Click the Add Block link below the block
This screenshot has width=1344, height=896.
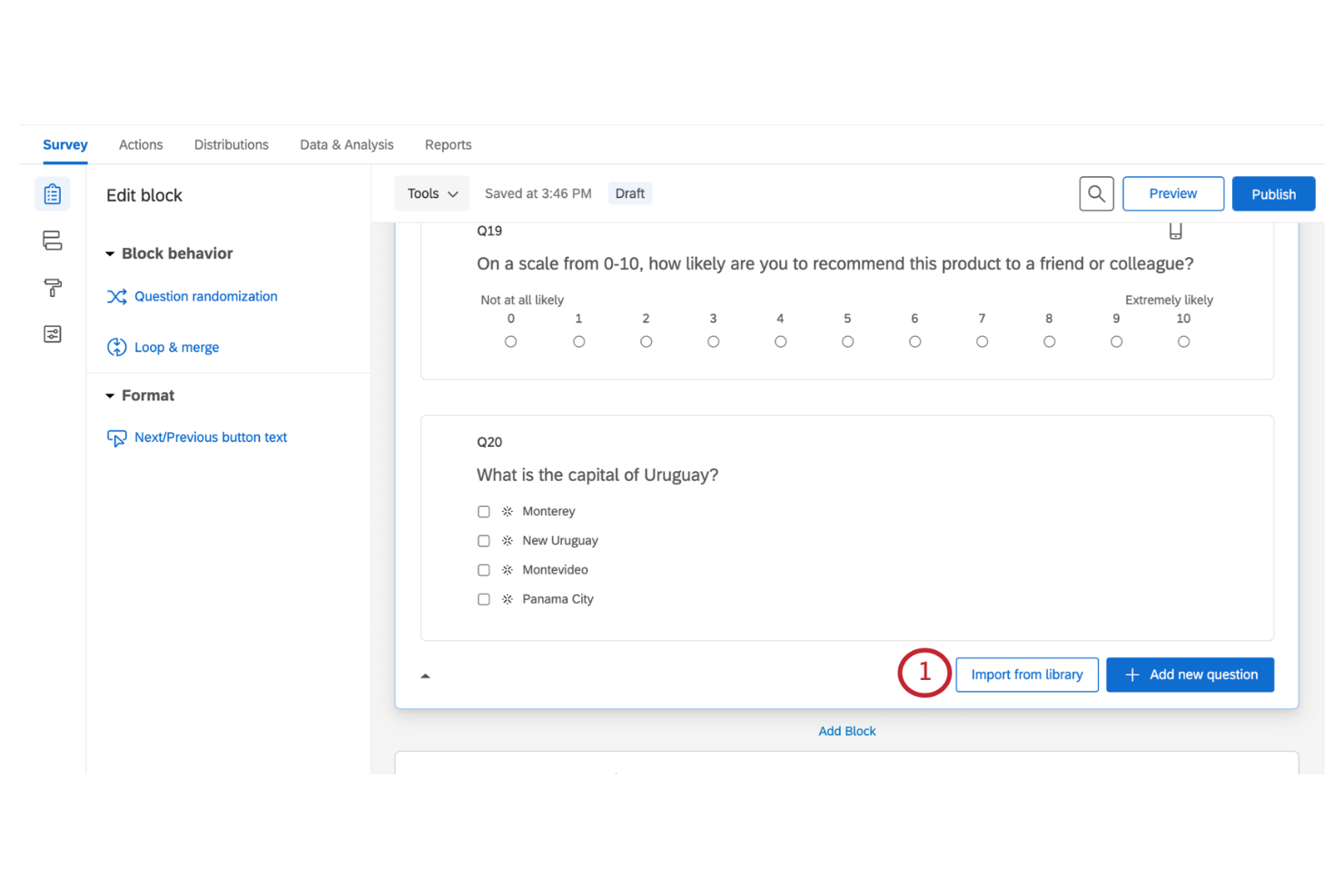pos(846,731)
